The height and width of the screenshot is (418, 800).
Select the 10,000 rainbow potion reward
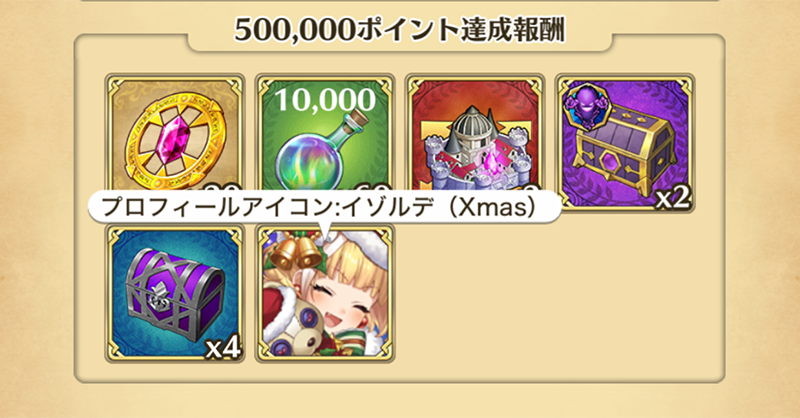point(325,140)
